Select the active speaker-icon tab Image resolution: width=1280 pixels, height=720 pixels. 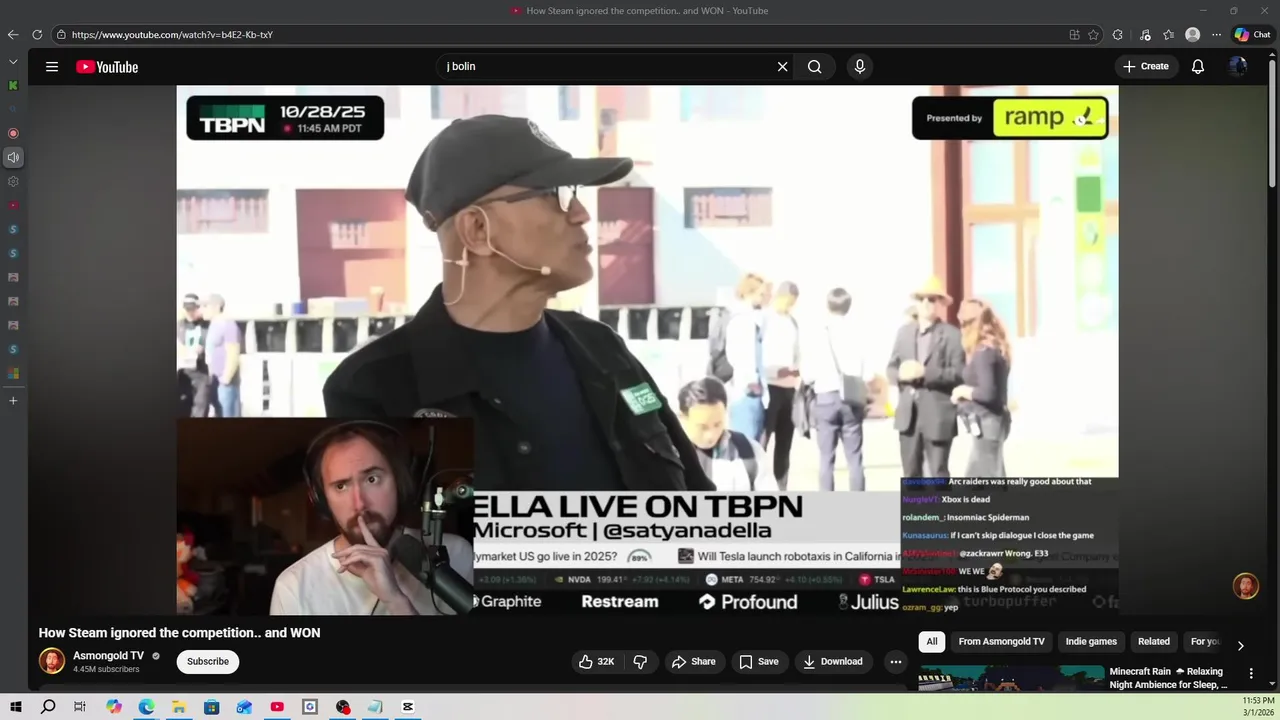(13, 157)
